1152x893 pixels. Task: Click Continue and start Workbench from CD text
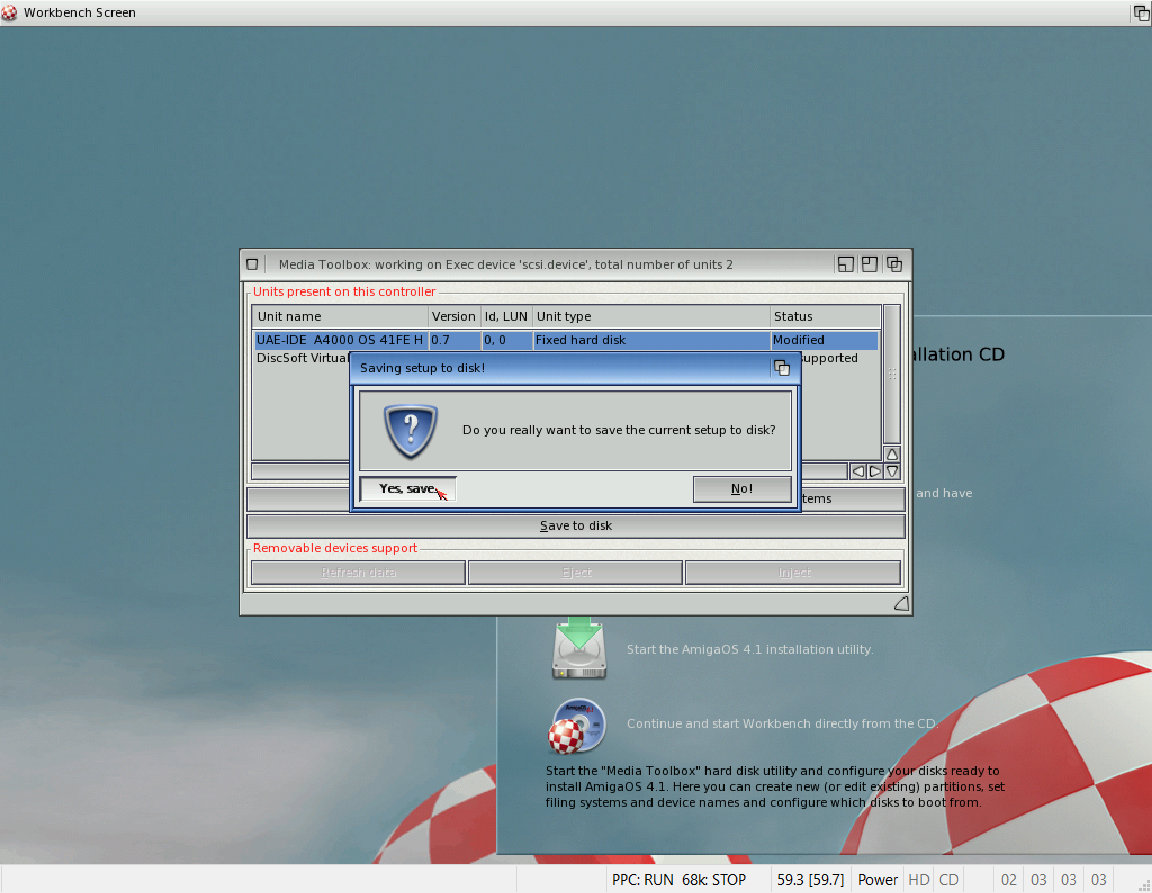(782, 724)
